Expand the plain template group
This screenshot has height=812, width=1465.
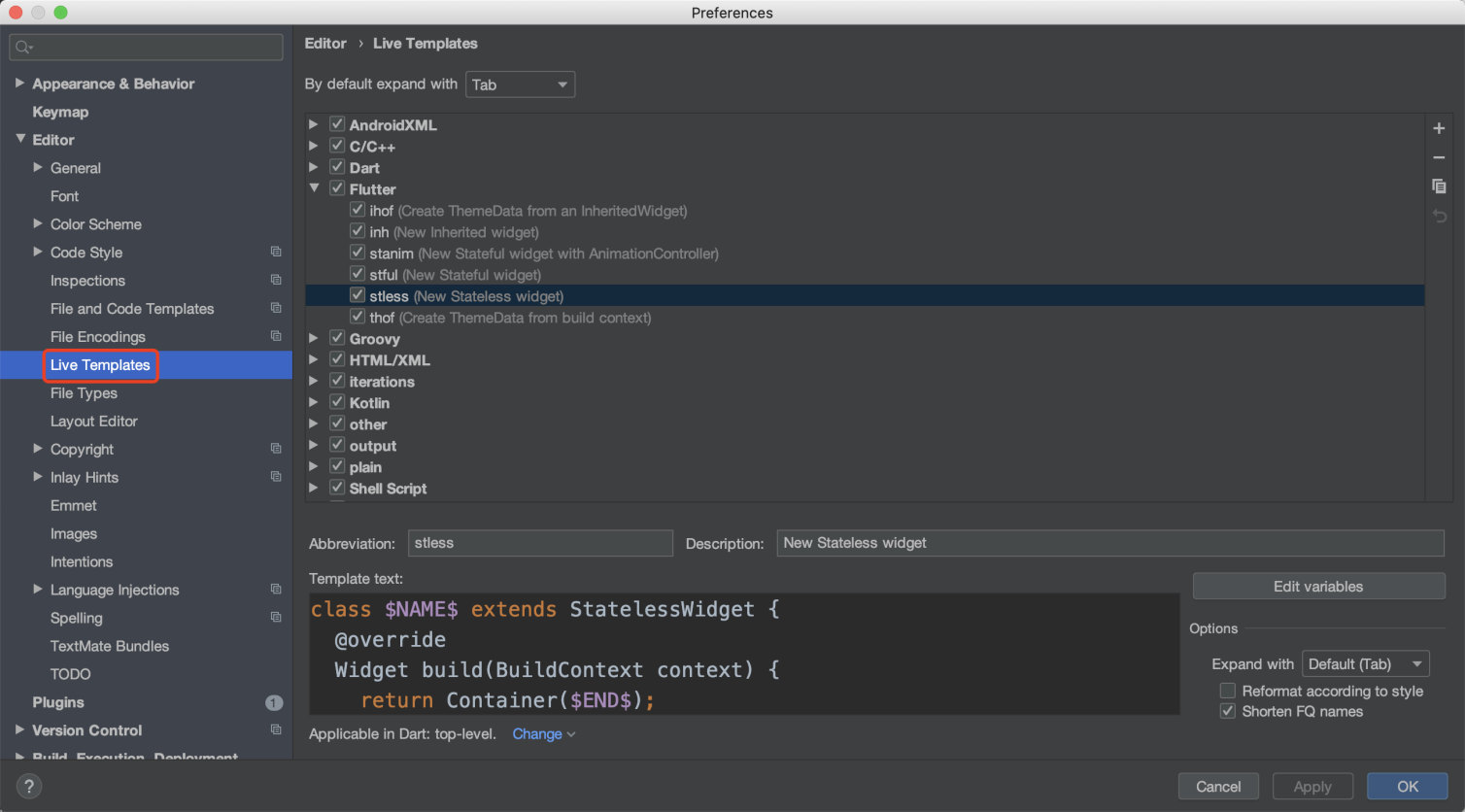pos(314,466)
